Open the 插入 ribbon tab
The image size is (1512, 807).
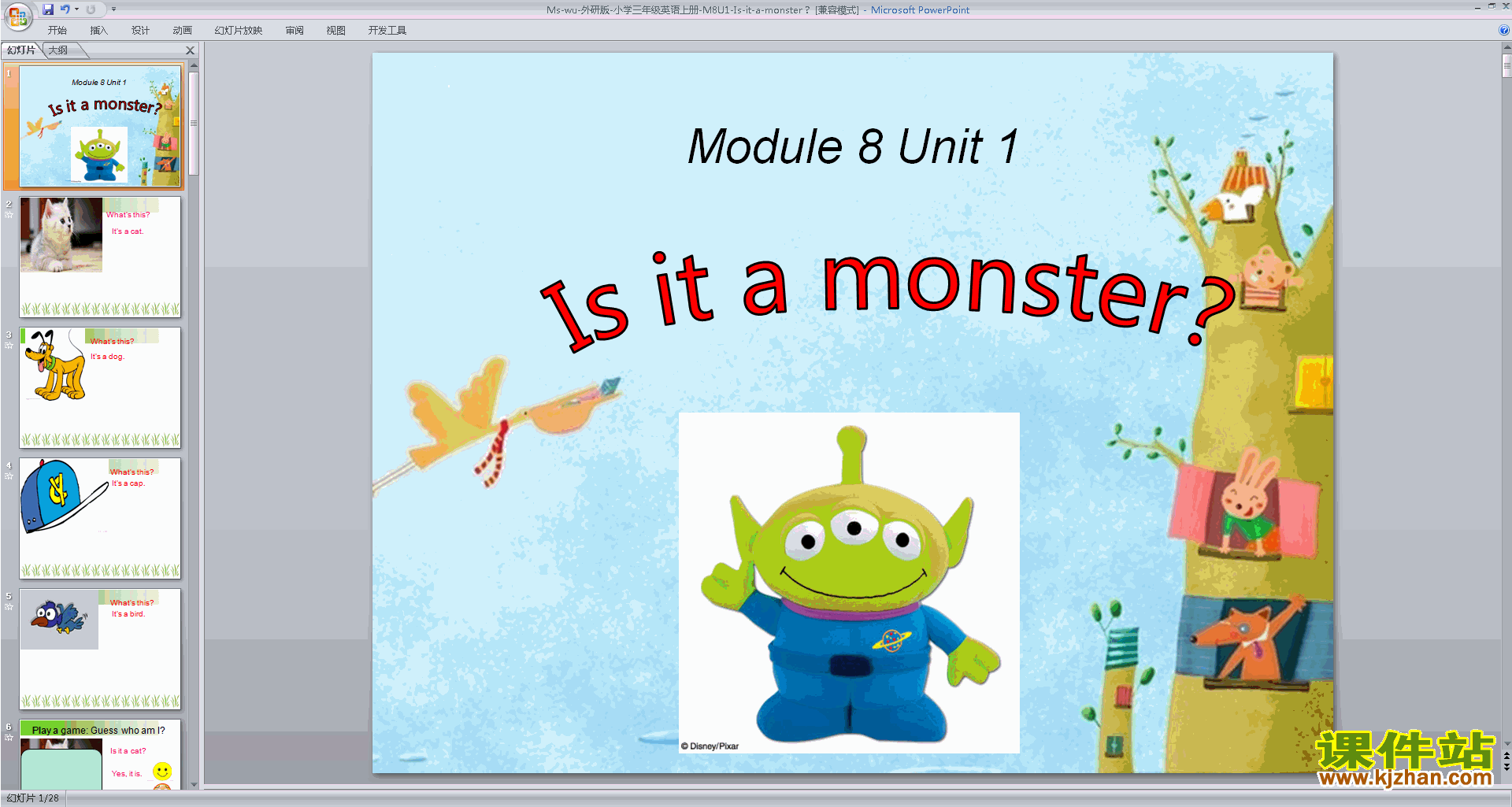click(x=98, y=31)
